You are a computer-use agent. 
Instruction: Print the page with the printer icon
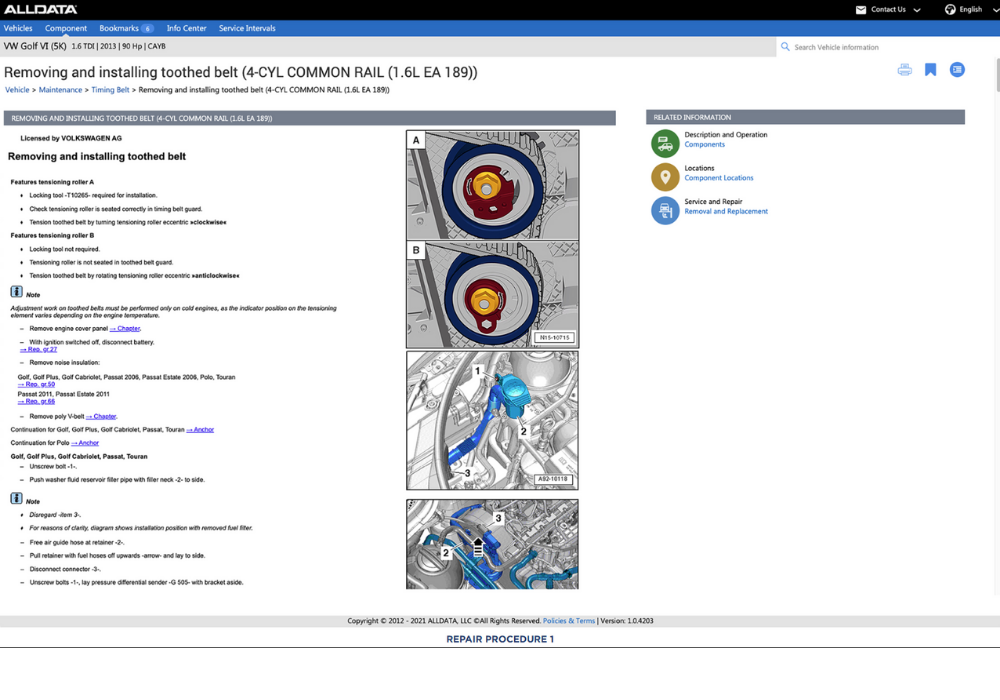point(904,69)
